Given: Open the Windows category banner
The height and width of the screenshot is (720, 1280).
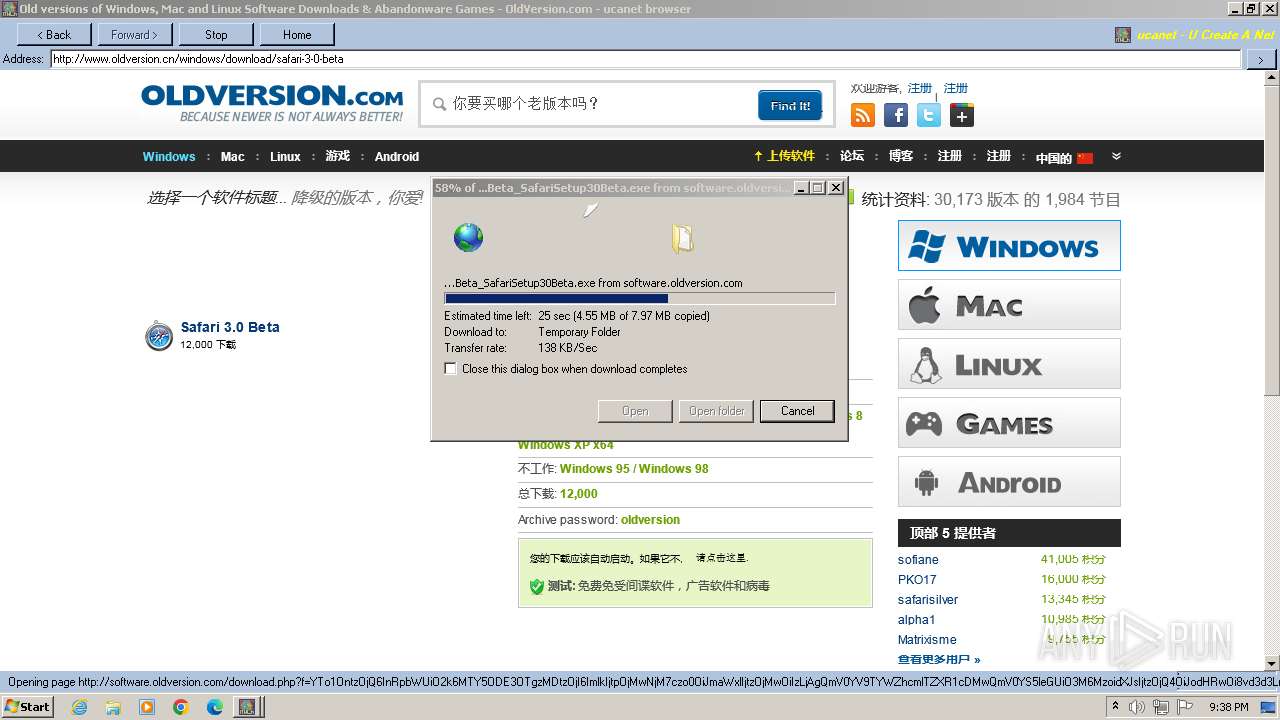Looking at the screenshot, I should tap(1009, 246).
